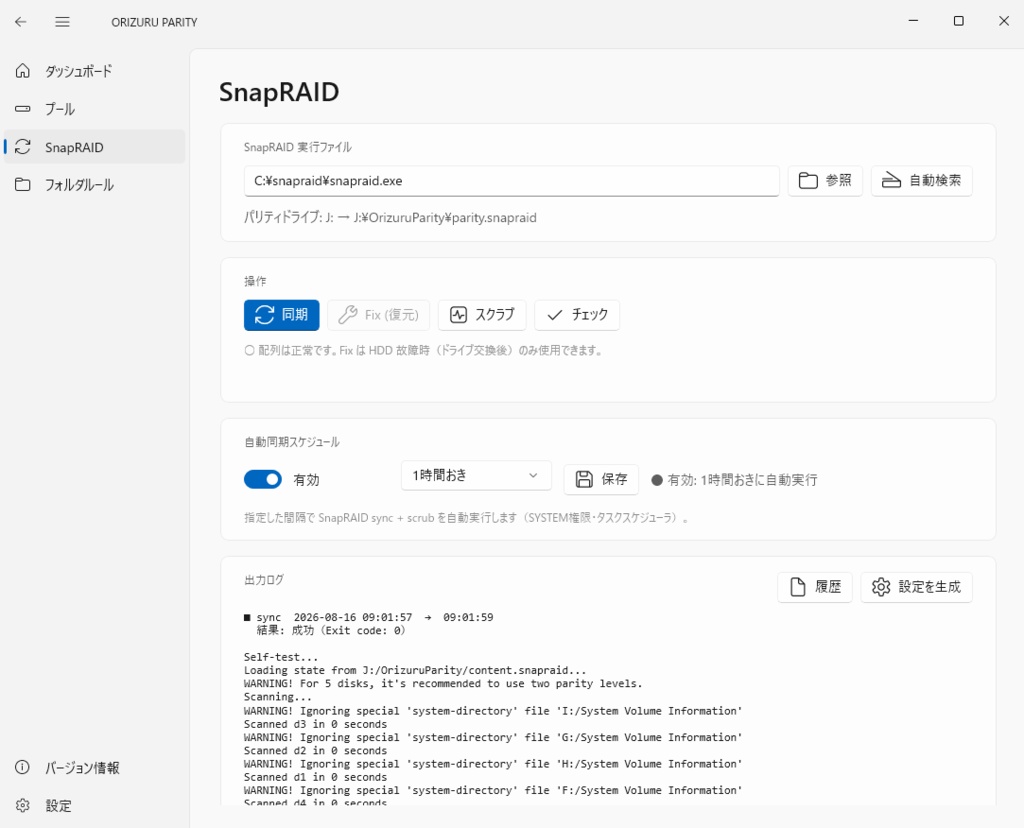This screenshot has width=1024, height=828.
Task: Click the drive icon beside プール
Action: point(23,108)
